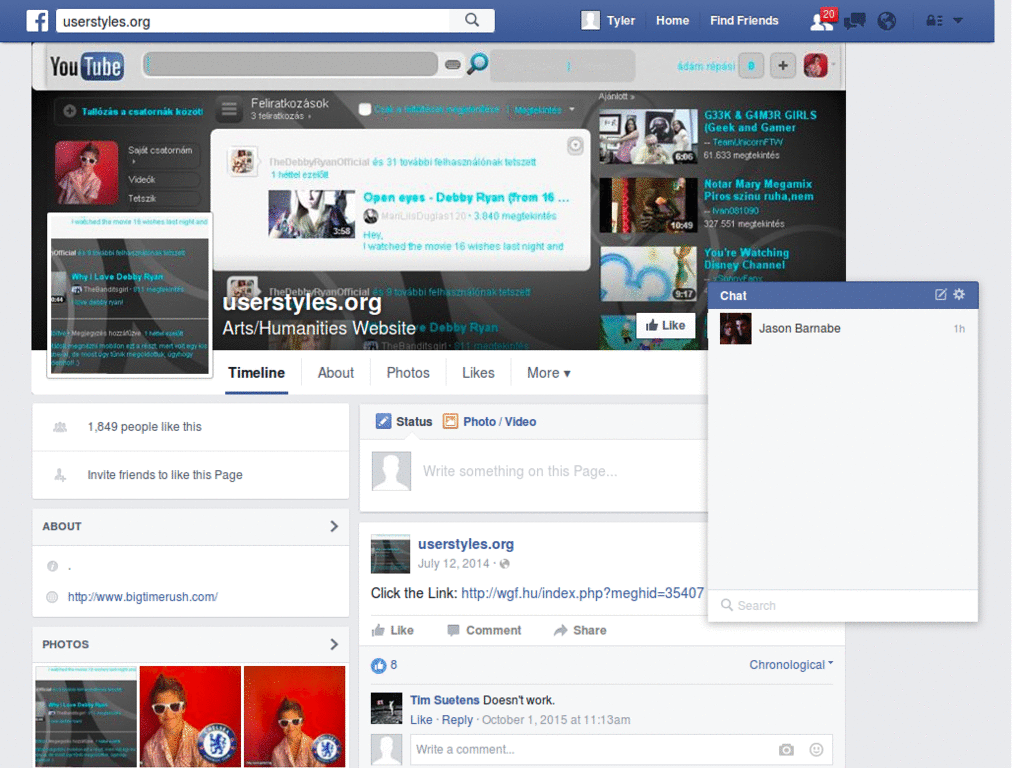Screen dimensions: 1024x768
Task: Open the notifications globe icon
Action: click(887, 21)
